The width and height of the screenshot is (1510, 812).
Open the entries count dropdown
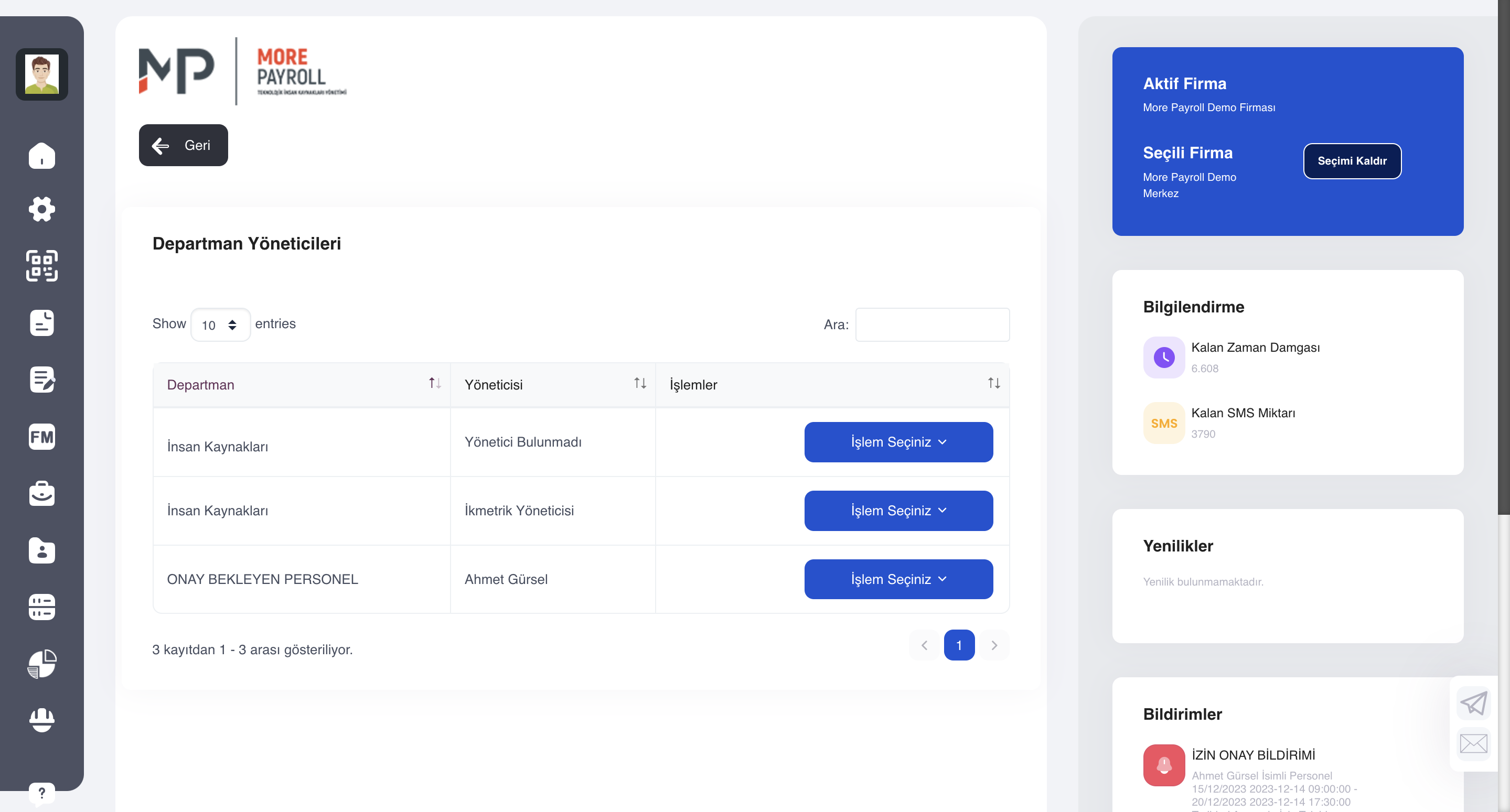(220, 324)
